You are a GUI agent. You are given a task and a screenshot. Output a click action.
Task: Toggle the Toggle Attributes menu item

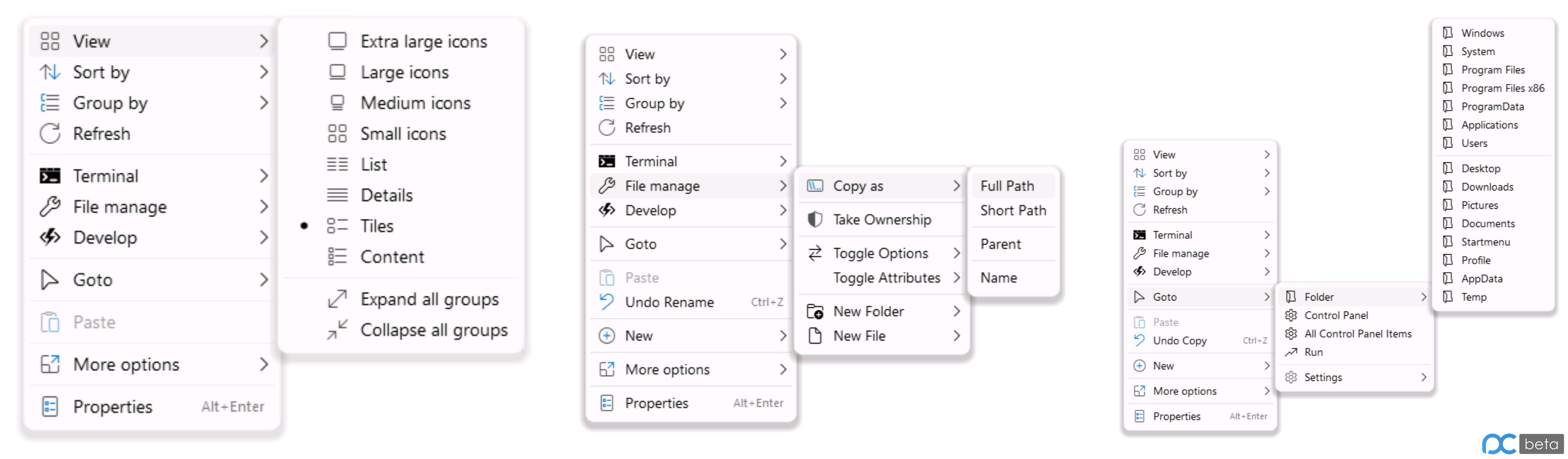coord(885,278)
